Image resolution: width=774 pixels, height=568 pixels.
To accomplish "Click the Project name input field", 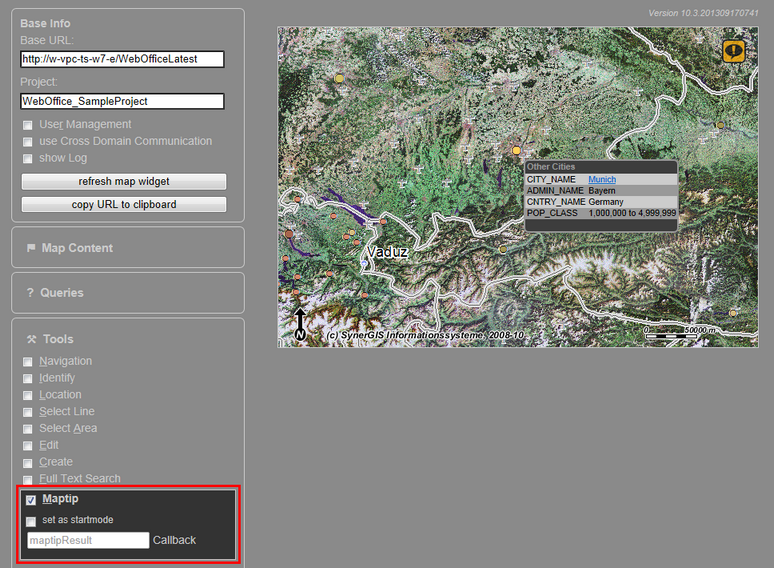I will click(122, 101).
